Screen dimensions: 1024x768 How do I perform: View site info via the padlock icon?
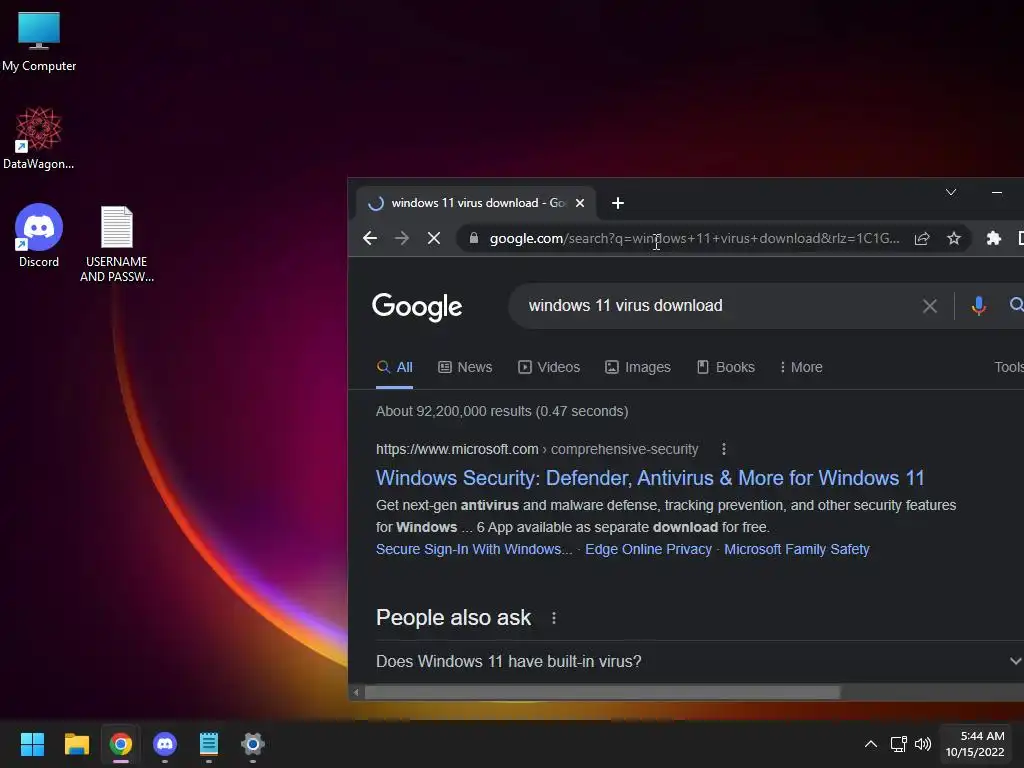(x=474, y=238)
